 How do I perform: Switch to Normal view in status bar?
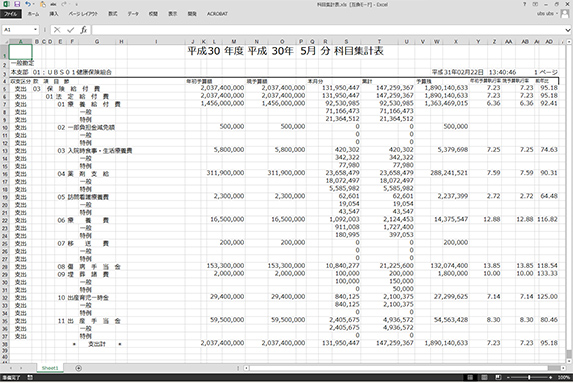coord(470,377)
